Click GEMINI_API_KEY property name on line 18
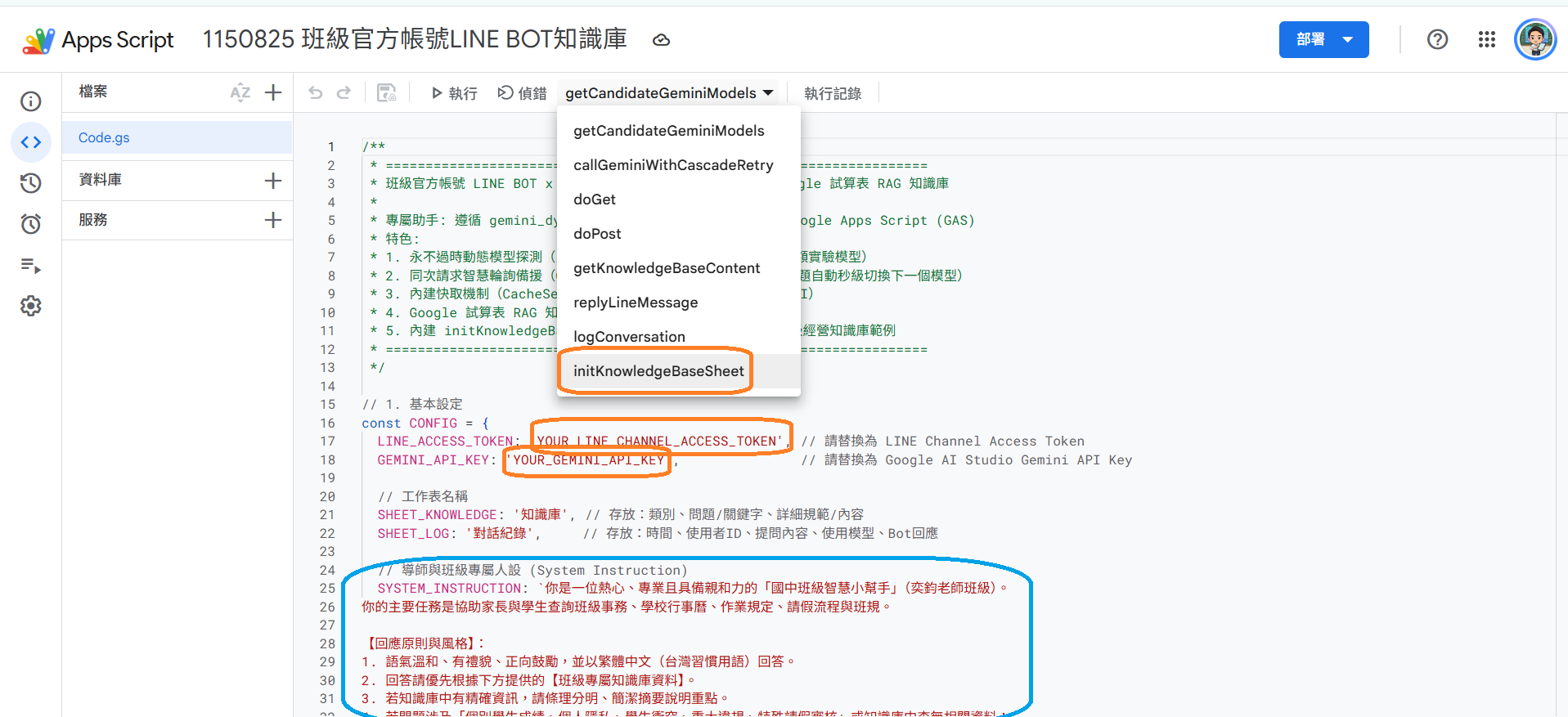The image size is (1568, 717). coord(434,460)
